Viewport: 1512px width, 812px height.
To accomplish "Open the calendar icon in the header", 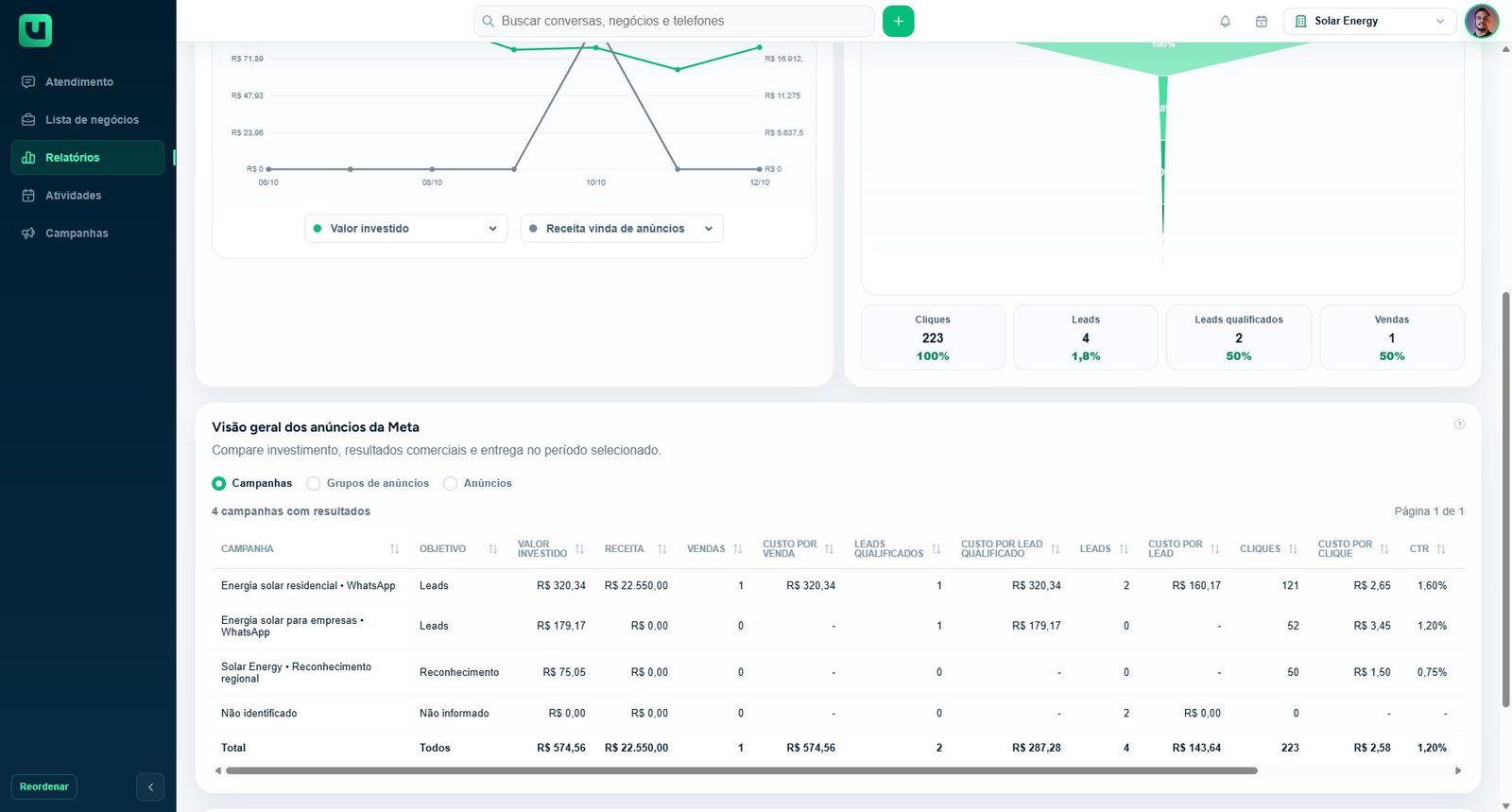I will (x=1261, y=21).
